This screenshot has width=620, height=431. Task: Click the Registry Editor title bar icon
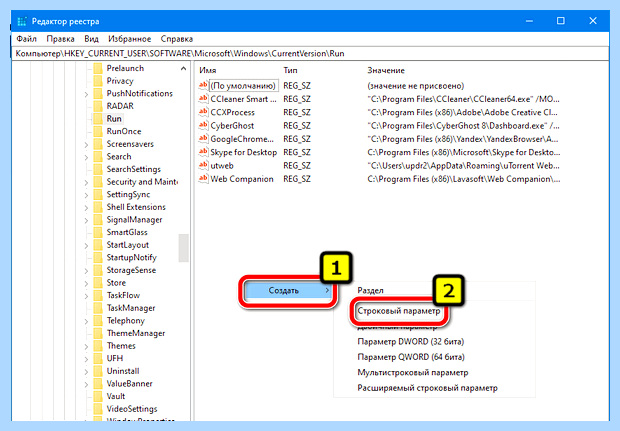pyautogui.click(x=22, y=21)
